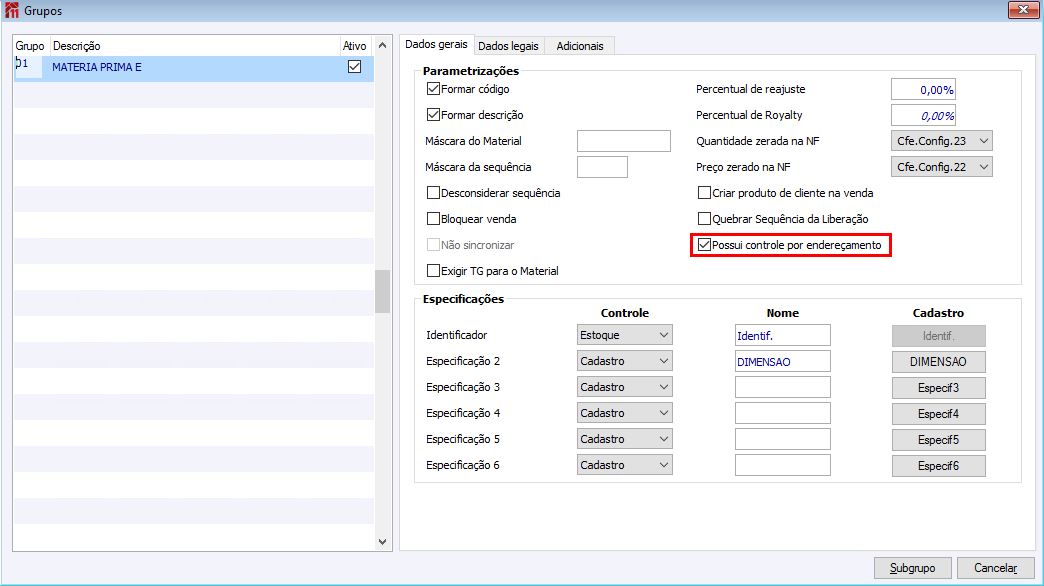The height and width of the screenshot is (586, 1044).
Task: Click the Grupos window title icon
Action: click(11, 10)
